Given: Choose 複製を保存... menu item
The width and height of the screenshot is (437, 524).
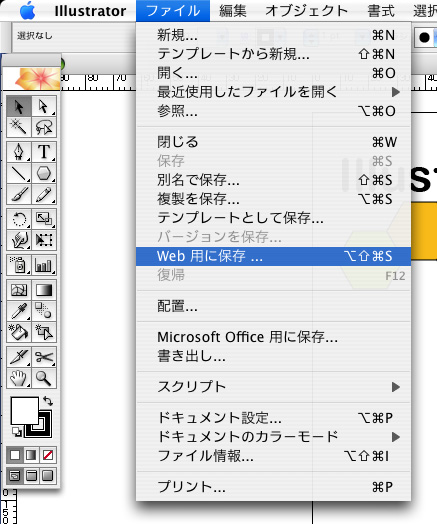Looking at the screenshot, I should [273, 199].
